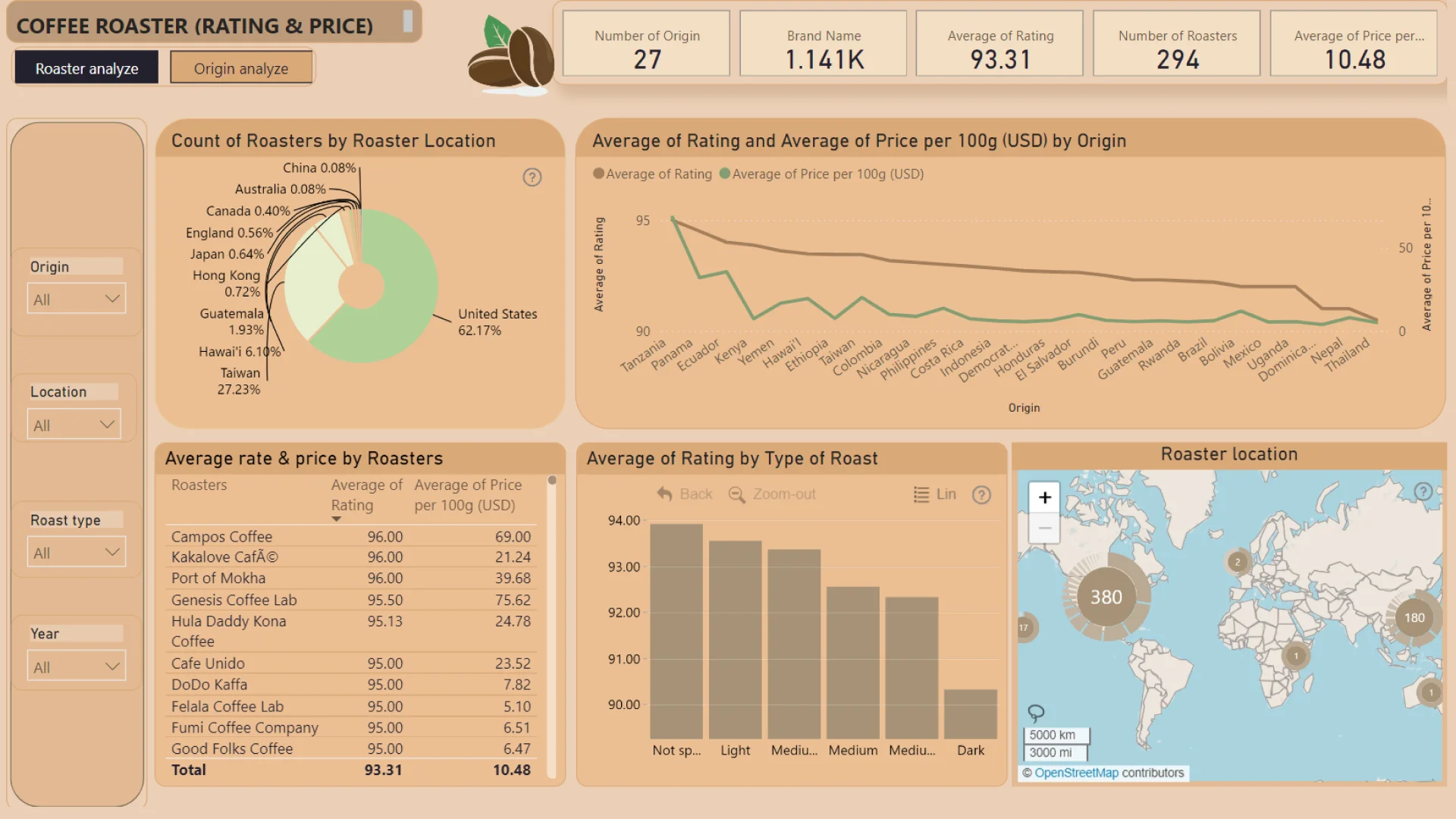Zoom out on the roaster map
This screenshot has width=1456, height=819.
1044,528
